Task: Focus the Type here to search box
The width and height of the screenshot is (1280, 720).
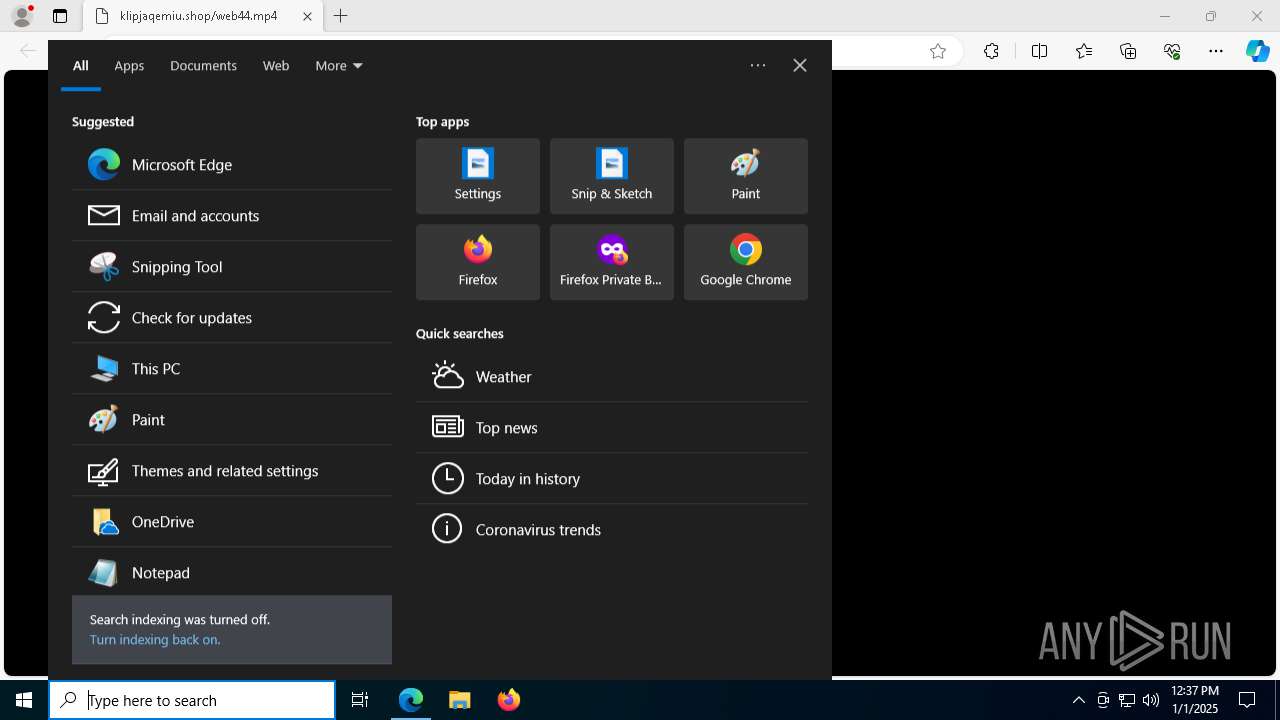Action: click(192, 700)
